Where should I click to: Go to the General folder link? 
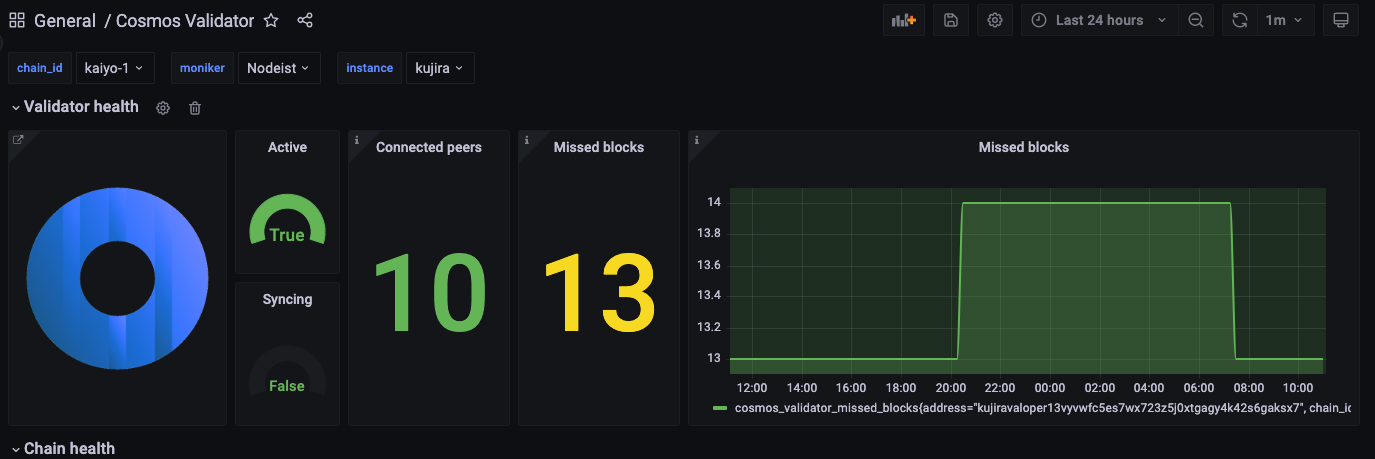(65, 20)
